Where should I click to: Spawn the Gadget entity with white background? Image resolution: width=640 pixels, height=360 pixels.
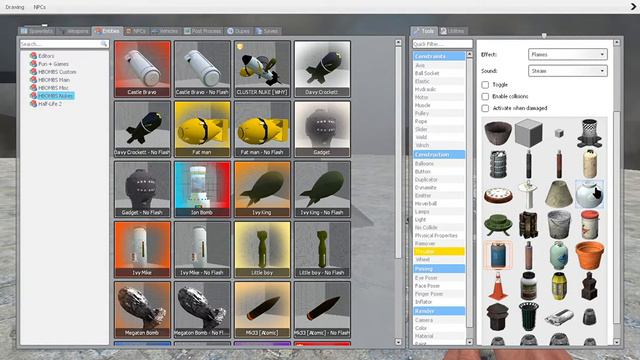pos(322,129)
